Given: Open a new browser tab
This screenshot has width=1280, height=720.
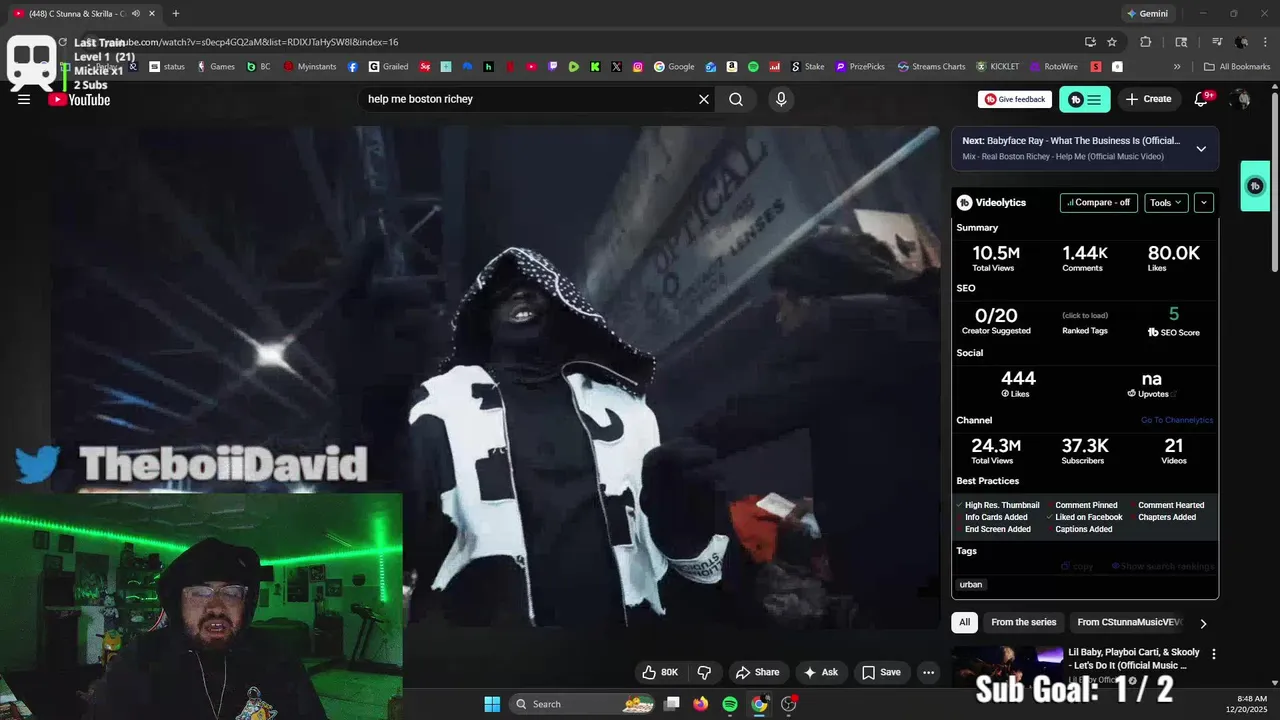Looking at the screenshot, I should [176, 14].
